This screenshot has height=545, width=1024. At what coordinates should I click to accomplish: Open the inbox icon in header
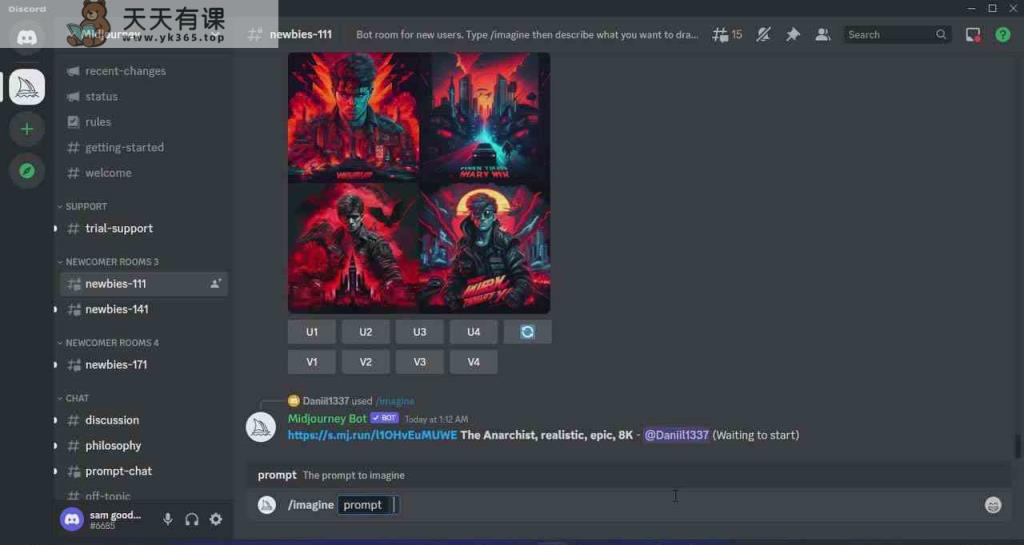[973, 35]
